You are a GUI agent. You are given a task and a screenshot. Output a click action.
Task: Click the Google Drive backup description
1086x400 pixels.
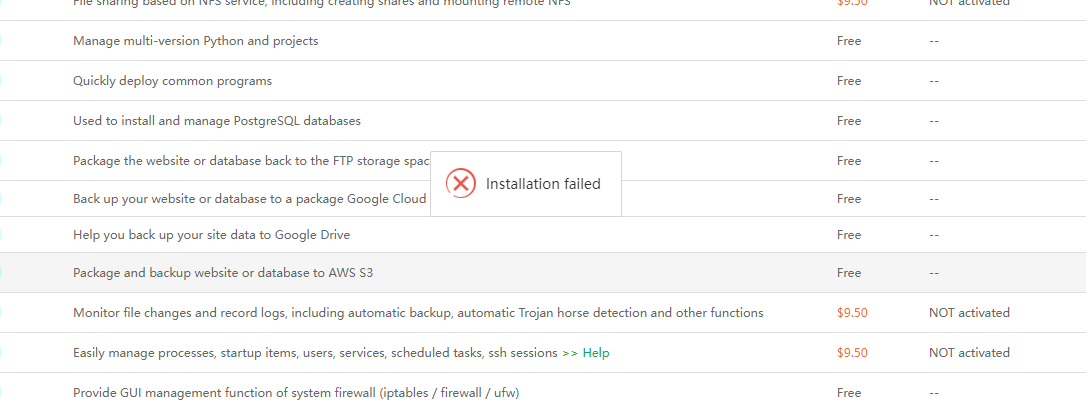(211, 235)
